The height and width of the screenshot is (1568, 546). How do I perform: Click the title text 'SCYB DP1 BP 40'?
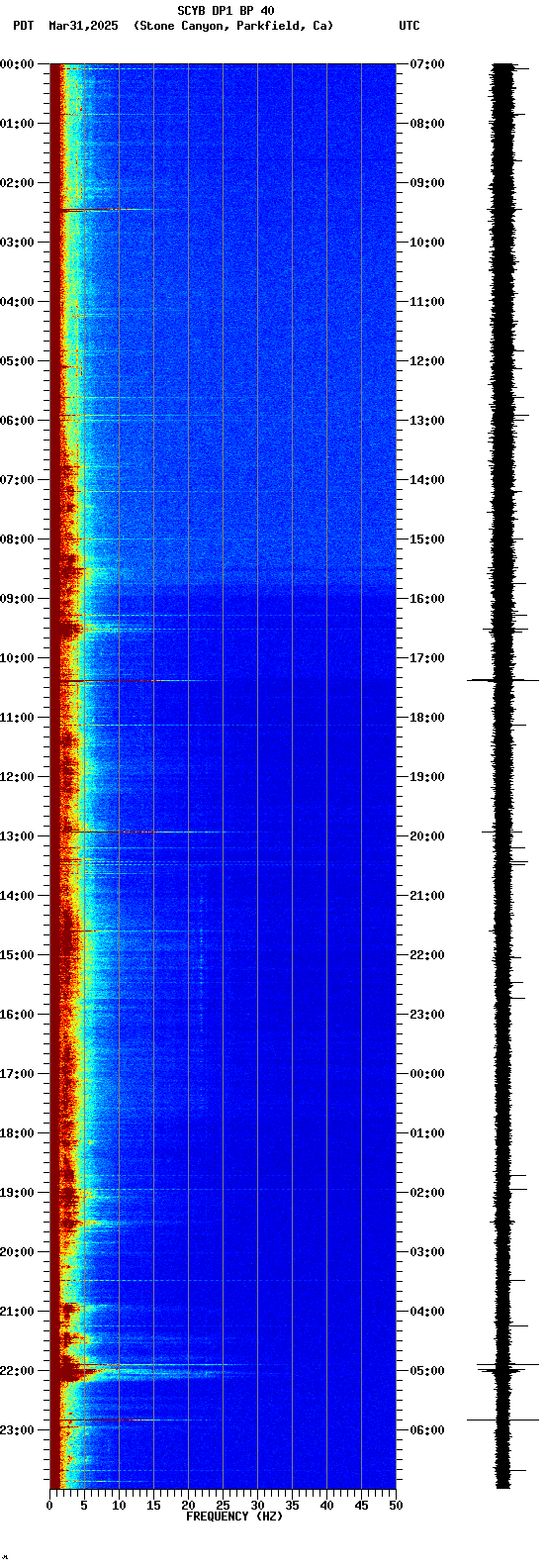pos(226,11)
